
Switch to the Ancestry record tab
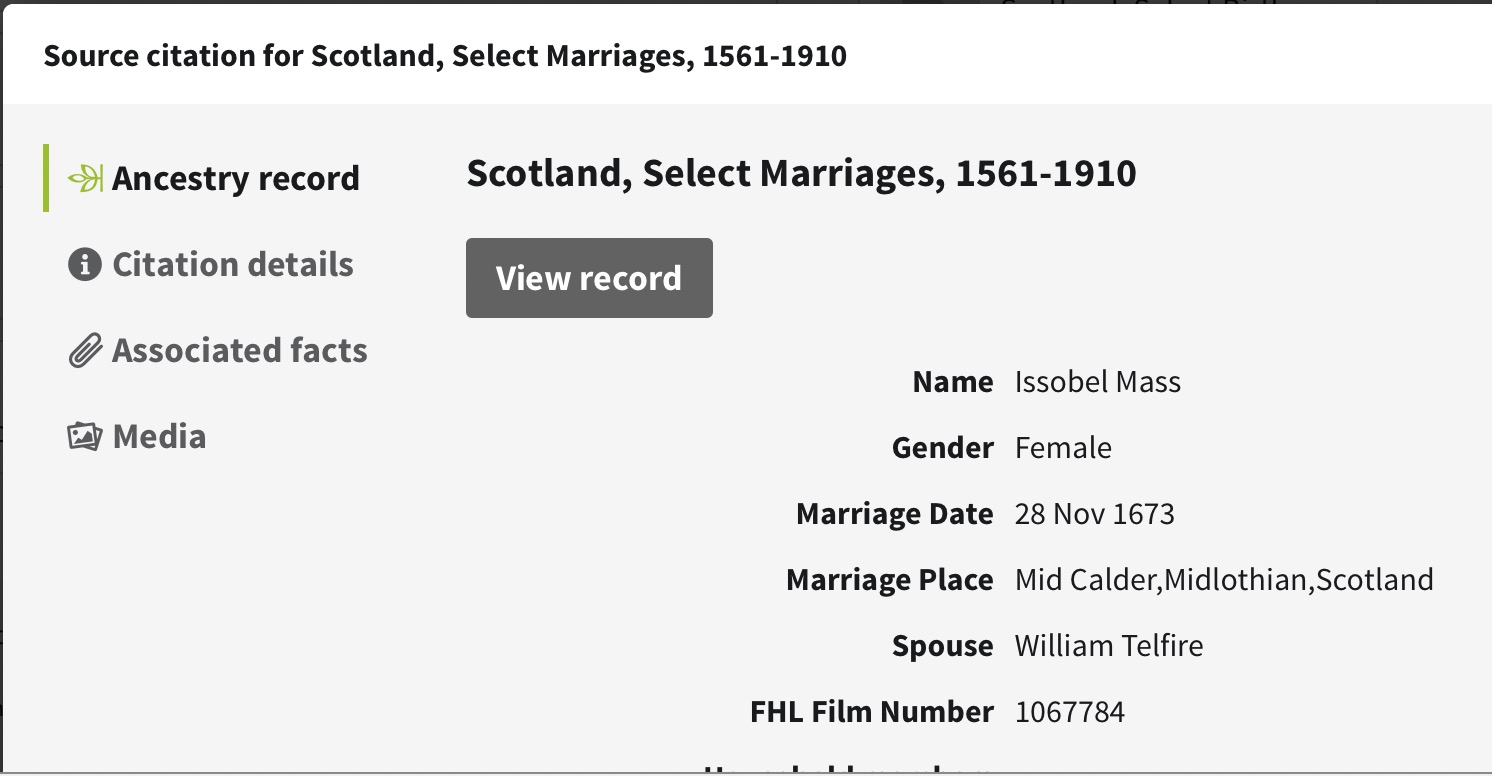tap(235, 179)
